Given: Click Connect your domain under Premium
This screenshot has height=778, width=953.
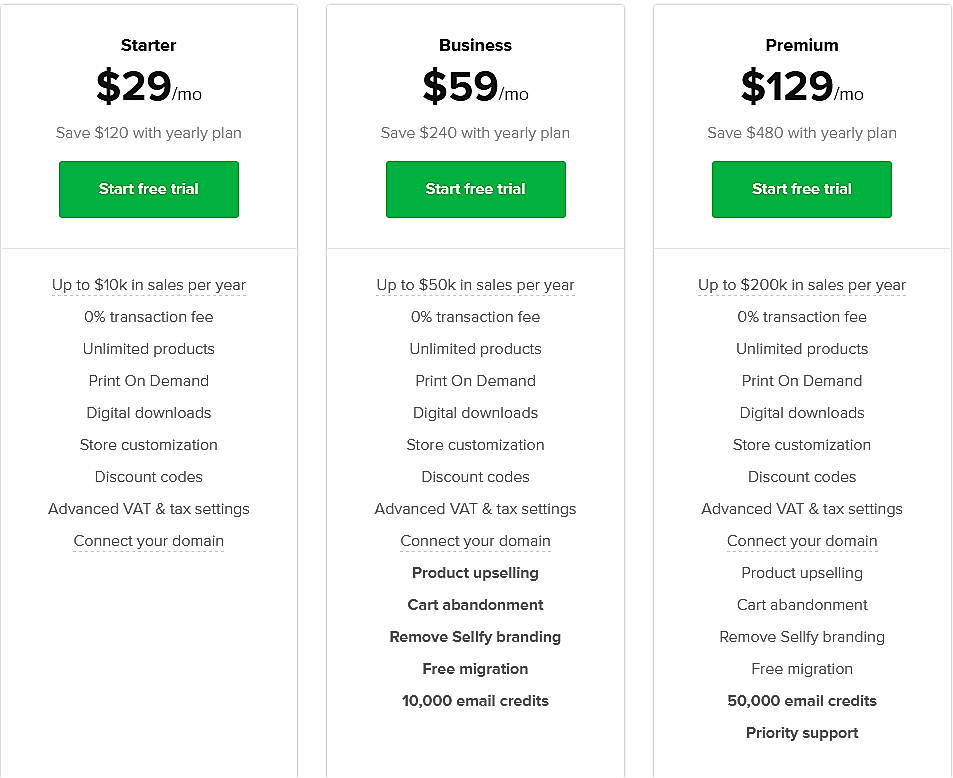Looking at the screenshot, I should click(801, 540).
